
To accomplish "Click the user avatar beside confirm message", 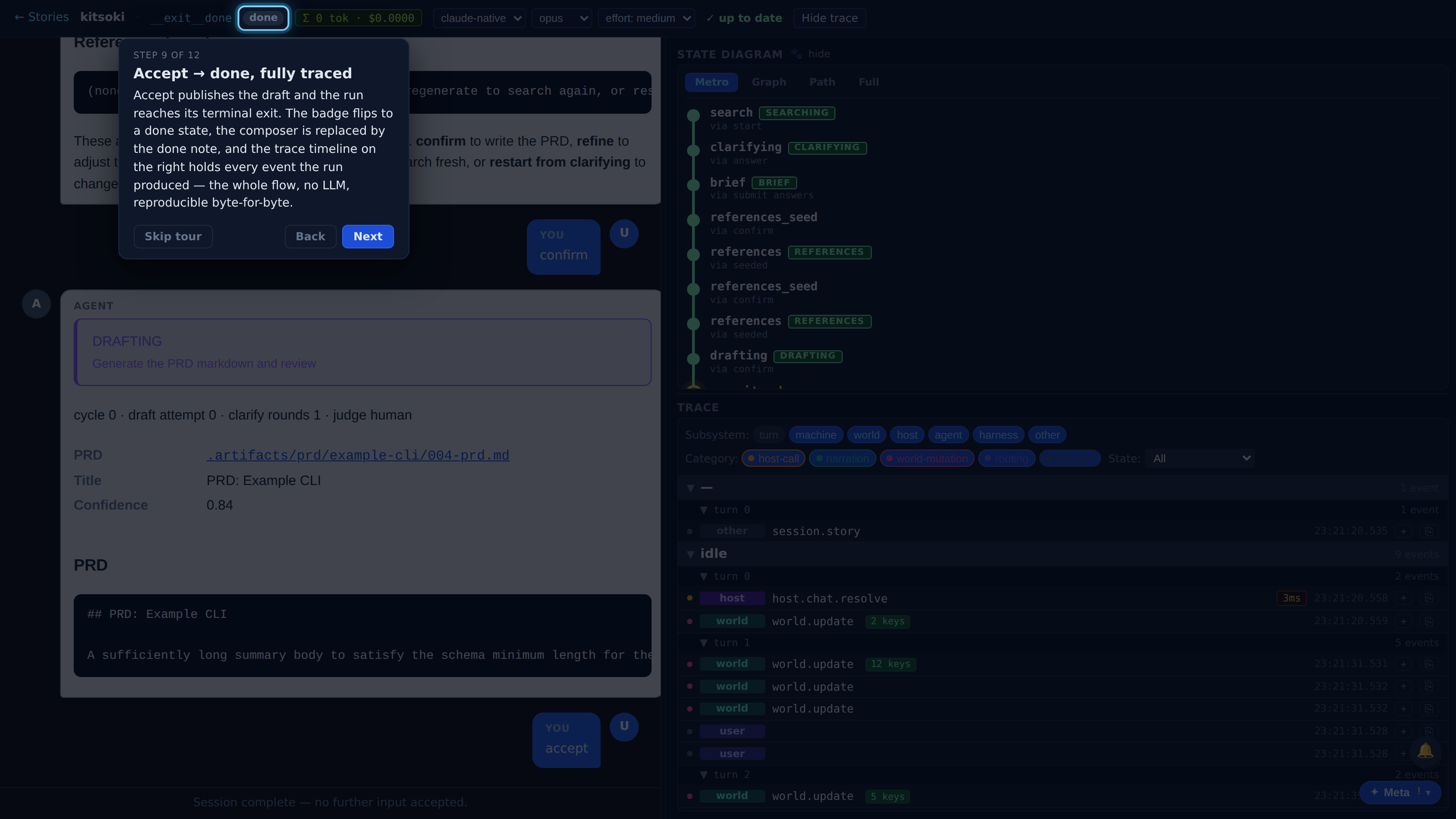I will [x=624, y=233].
